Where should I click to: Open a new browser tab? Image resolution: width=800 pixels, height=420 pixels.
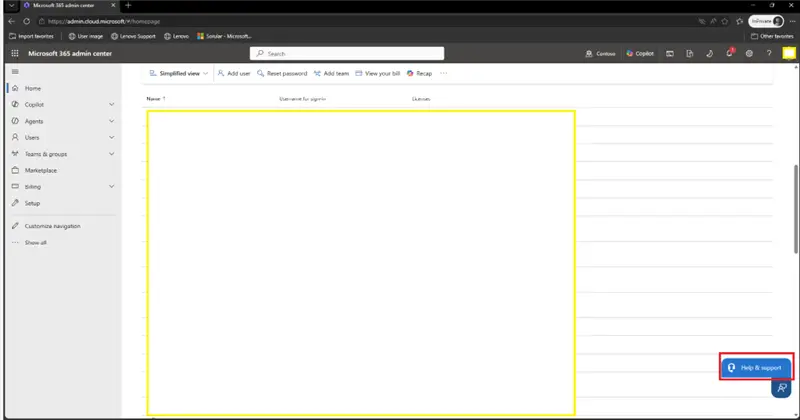[x=128, y=5]
